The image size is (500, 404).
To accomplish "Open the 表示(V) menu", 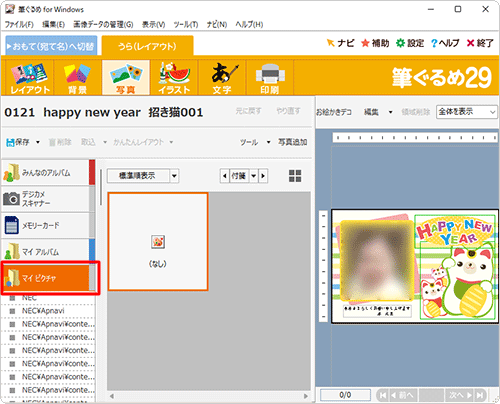I will 153,24.
